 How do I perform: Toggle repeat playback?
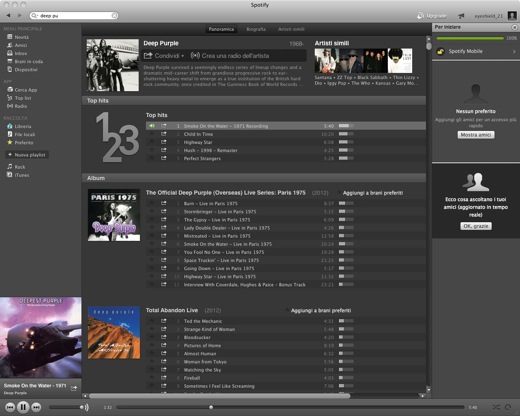[508, 407]
